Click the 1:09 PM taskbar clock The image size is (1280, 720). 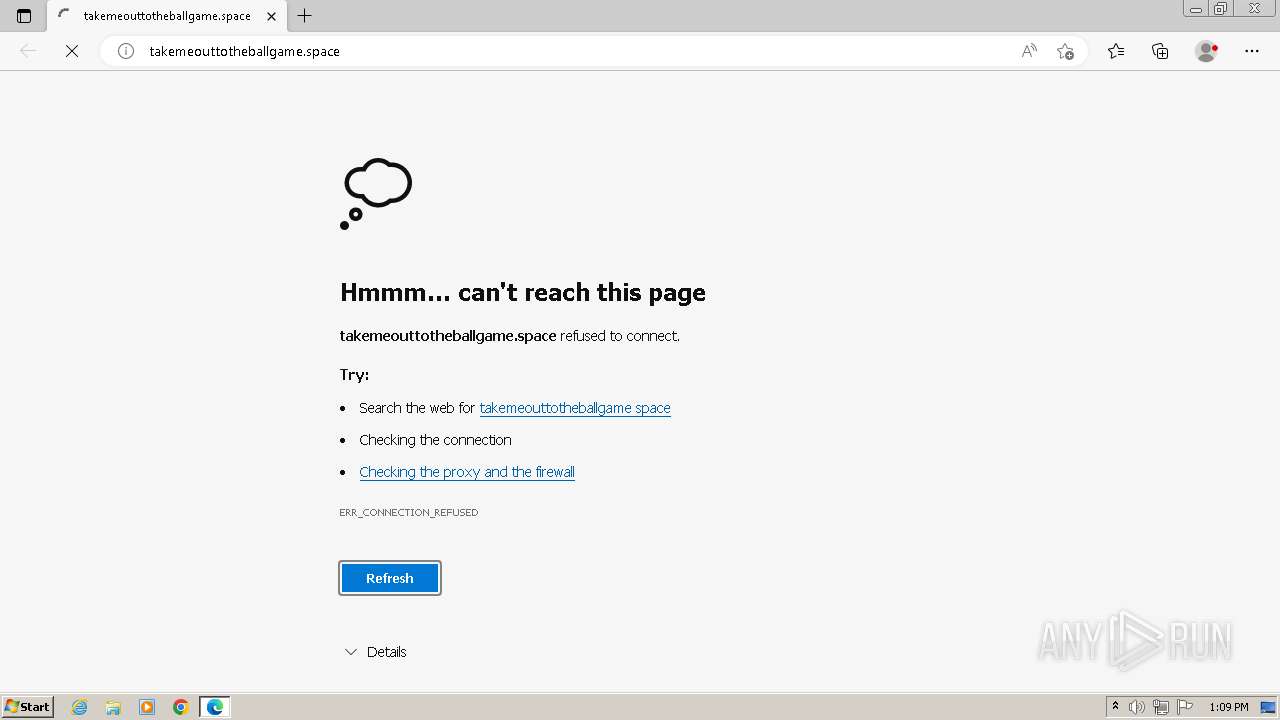click(1229, 707)
